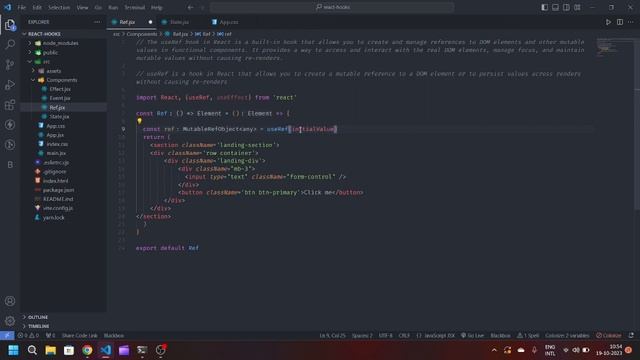The width and height of the screenshot is (640, 360).
Task: Split the editor right
Action: point(620,22)
